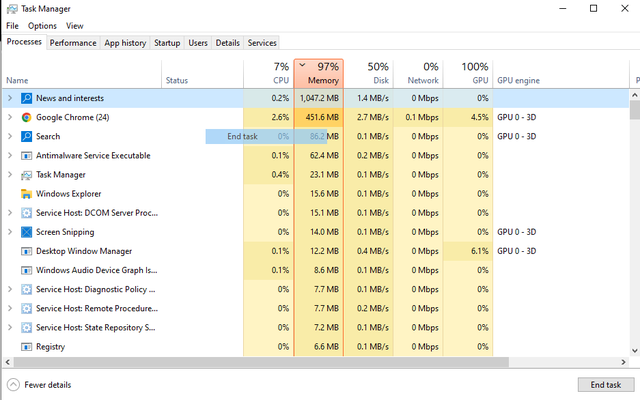Image resolution: width=640 pixels, height=400 pixels.
Task: Sort processes by the Network column
Action: click(418, 74)
